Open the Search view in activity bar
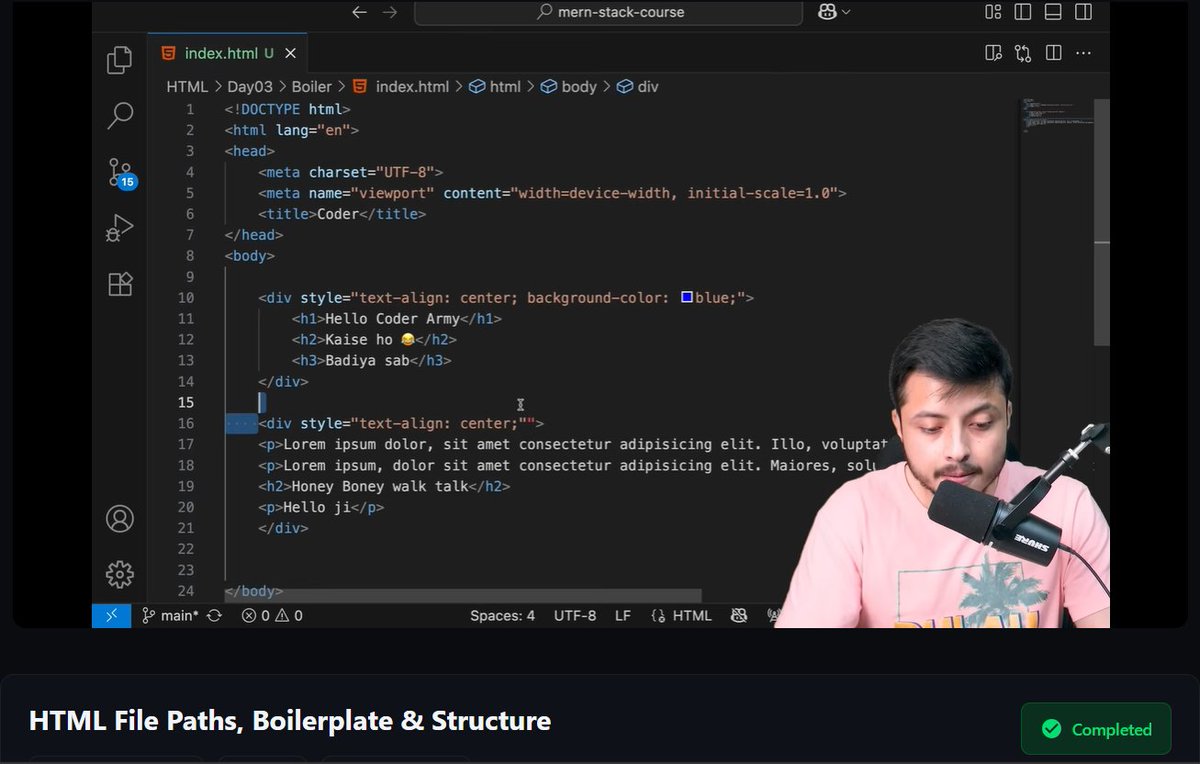Screen dimensions: 1200x764 (120, 116)
